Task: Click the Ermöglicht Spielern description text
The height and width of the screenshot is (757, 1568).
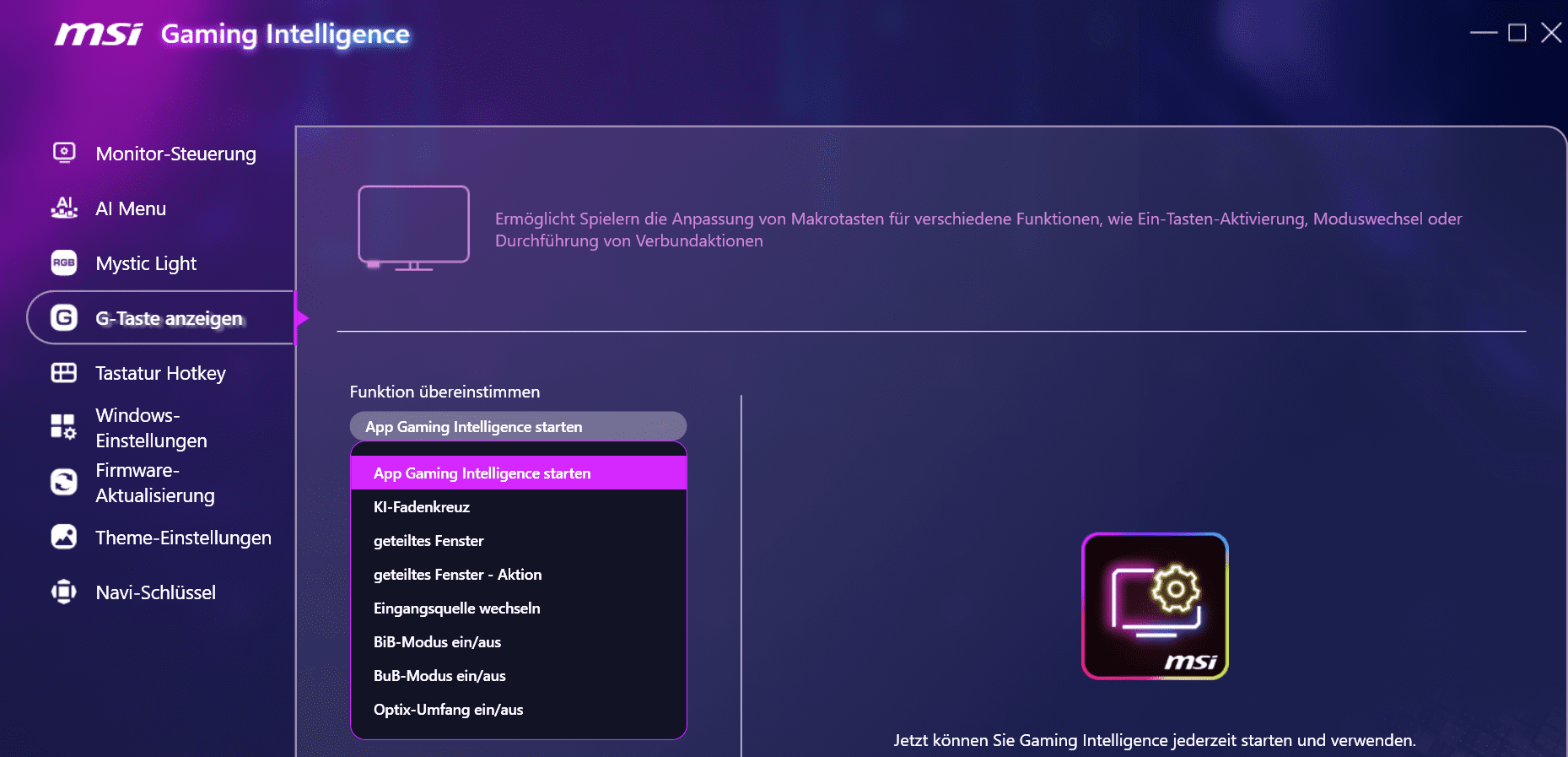Action: pyautogui.click(x=978, y=230)
